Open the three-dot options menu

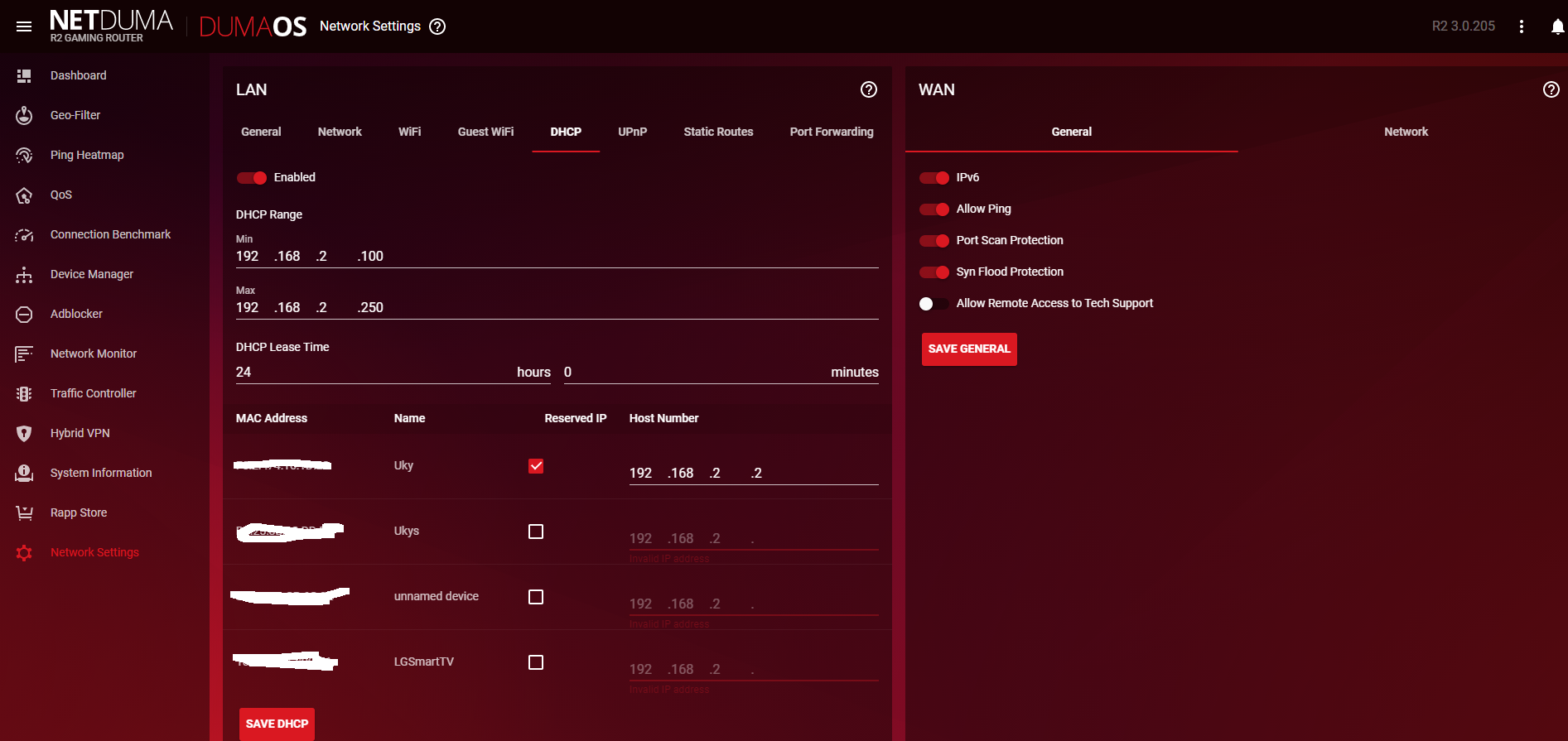(1522, 26)
